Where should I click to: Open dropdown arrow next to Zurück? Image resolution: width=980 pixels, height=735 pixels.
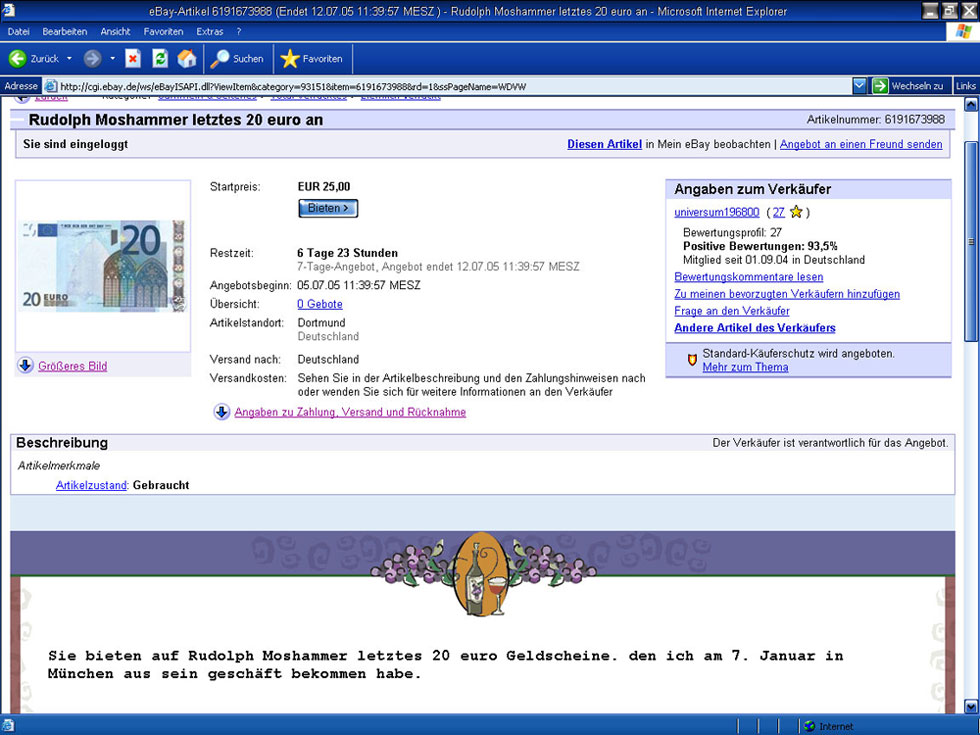69,59
